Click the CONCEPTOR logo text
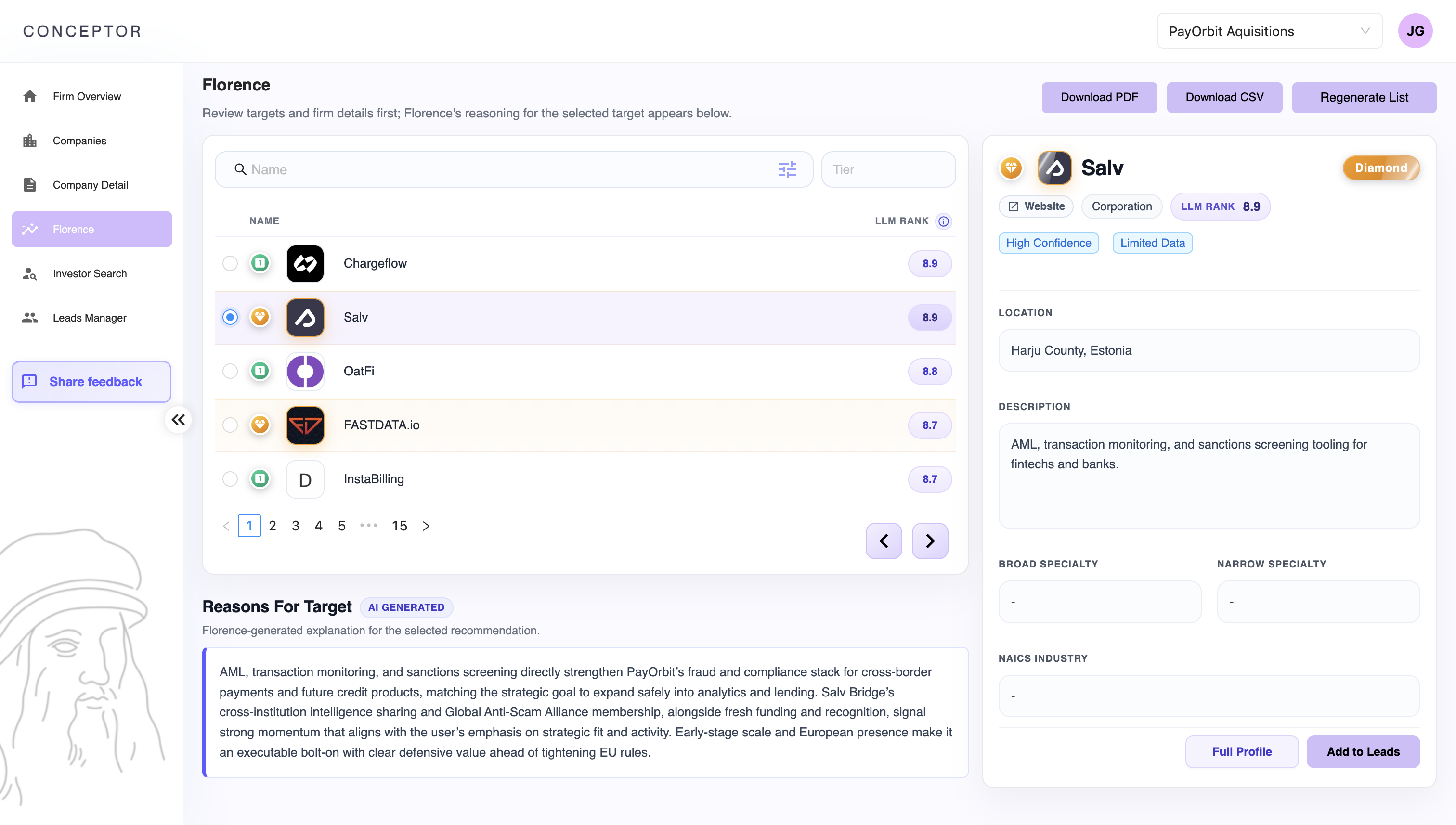The width and height of the screenshot is (1456, 825). point(82,31)
